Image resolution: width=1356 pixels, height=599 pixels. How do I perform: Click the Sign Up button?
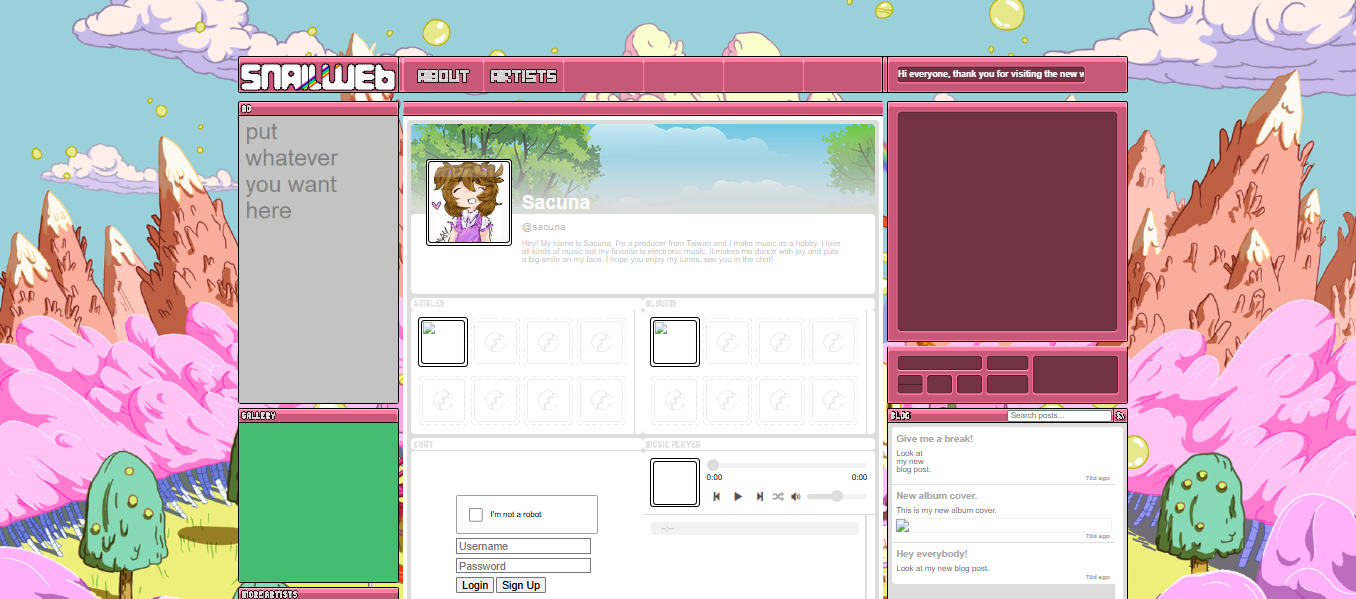[520, 585]
